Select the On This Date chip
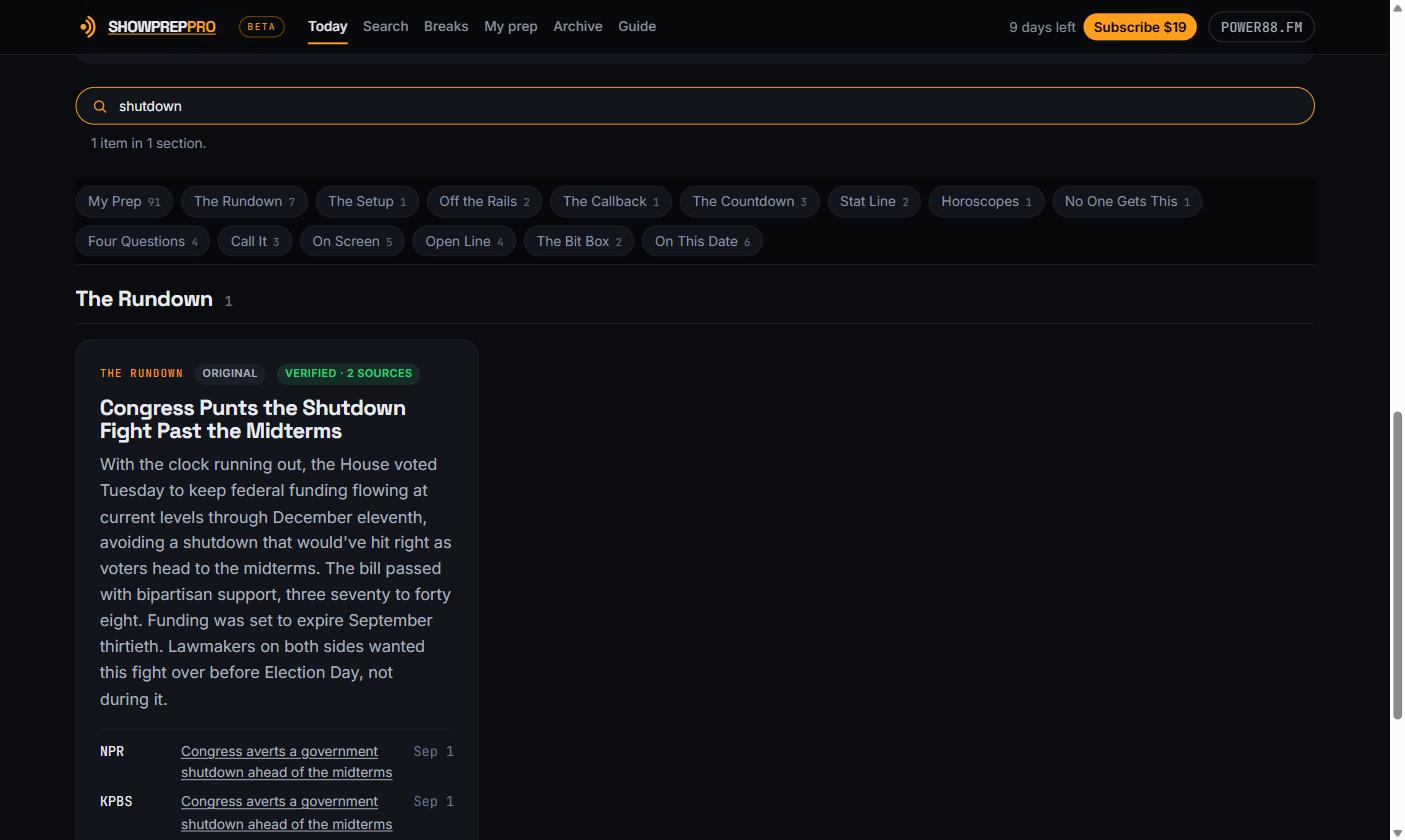Image resolution: width=1405 pixels, height=840 pixels. coord(702,241)
